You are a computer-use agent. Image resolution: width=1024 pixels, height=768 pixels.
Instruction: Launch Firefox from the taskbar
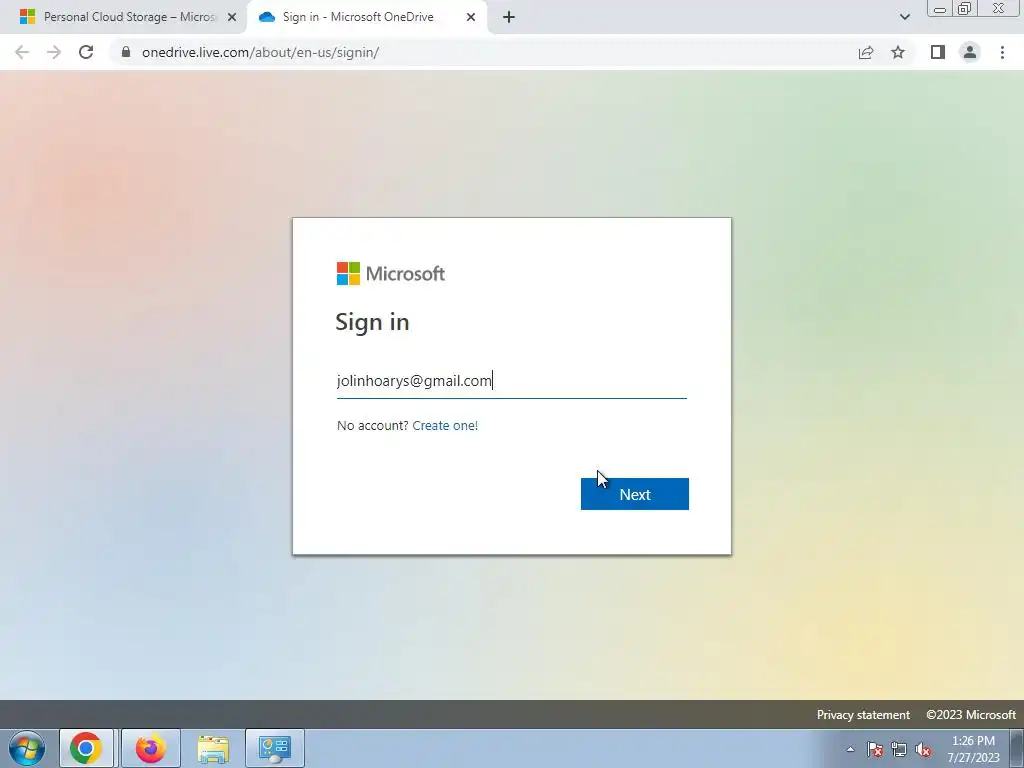150,748
